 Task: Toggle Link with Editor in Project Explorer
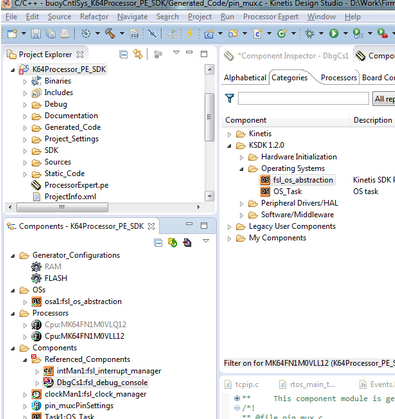point(138,54)
